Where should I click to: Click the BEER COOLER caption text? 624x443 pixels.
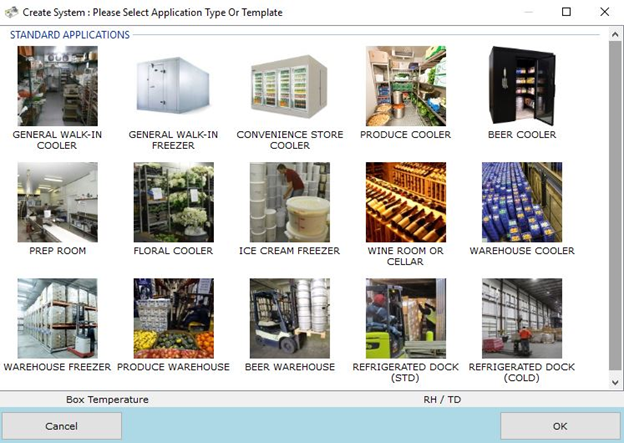click(x=522, y=135)
